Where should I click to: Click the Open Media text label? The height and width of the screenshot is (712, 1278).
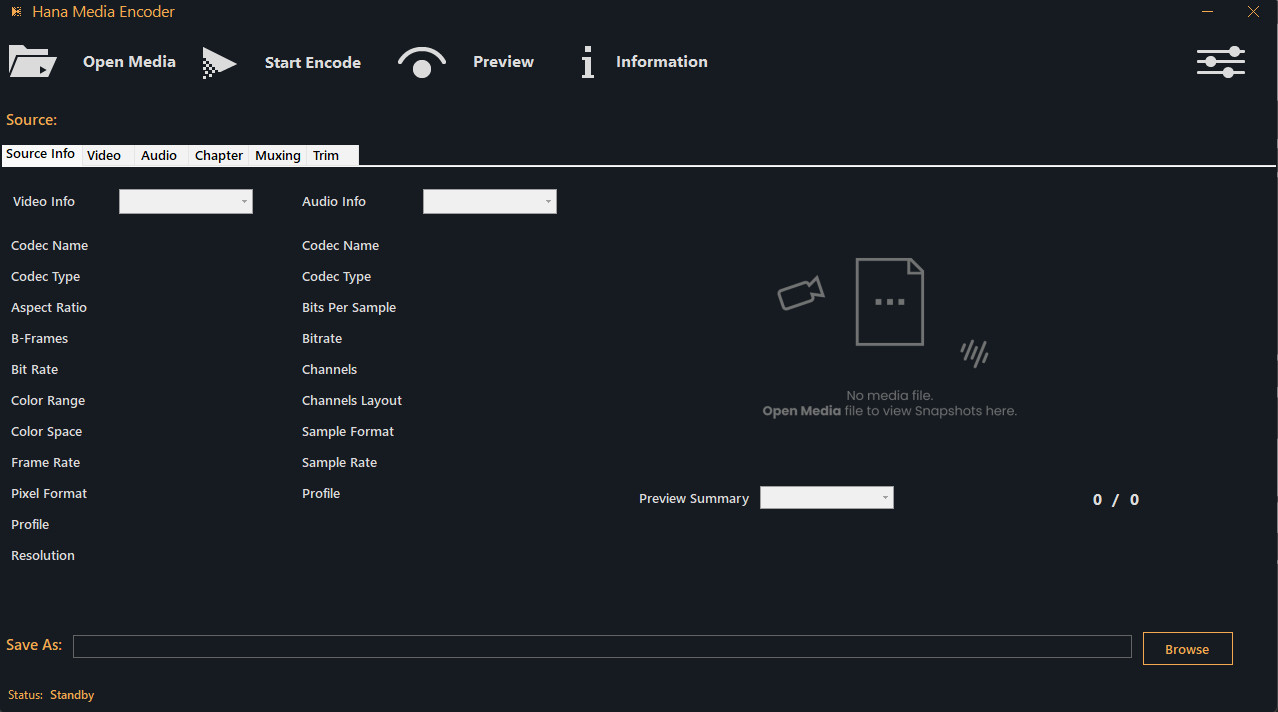pyautogui.click(x=129, y=62)
